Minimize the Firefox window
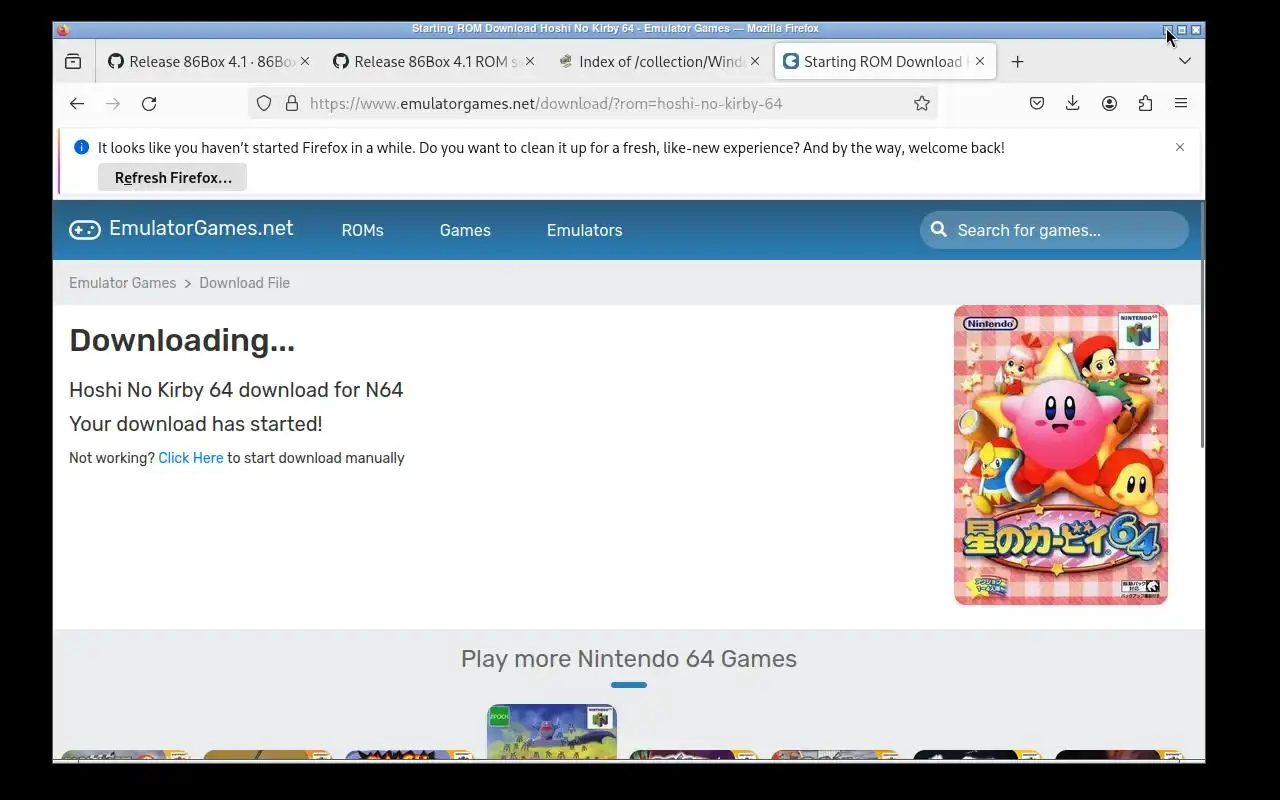Screen dimensions: 1280x800 click(1168, 30)
